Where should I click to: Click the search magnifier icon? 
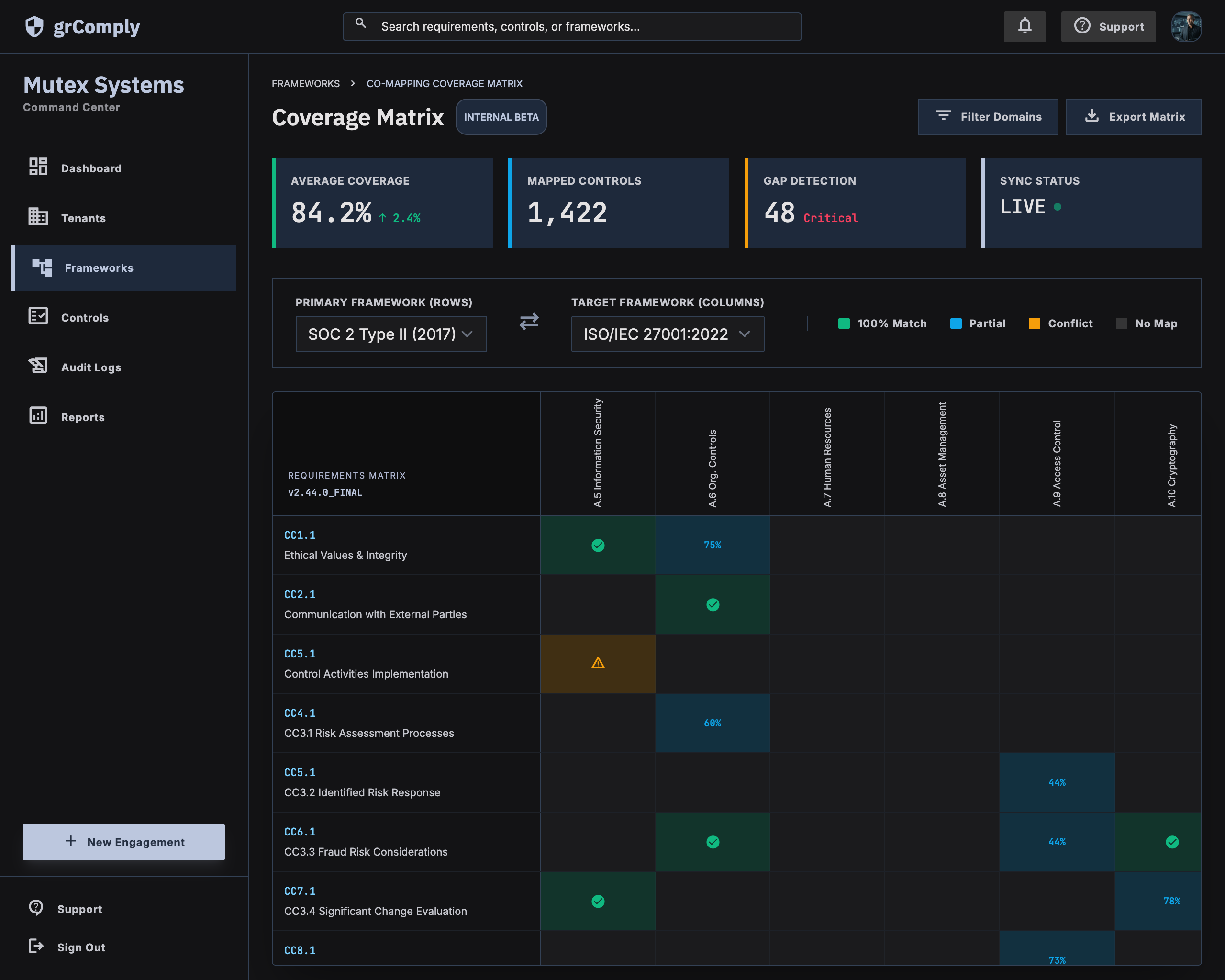point(361,23)
